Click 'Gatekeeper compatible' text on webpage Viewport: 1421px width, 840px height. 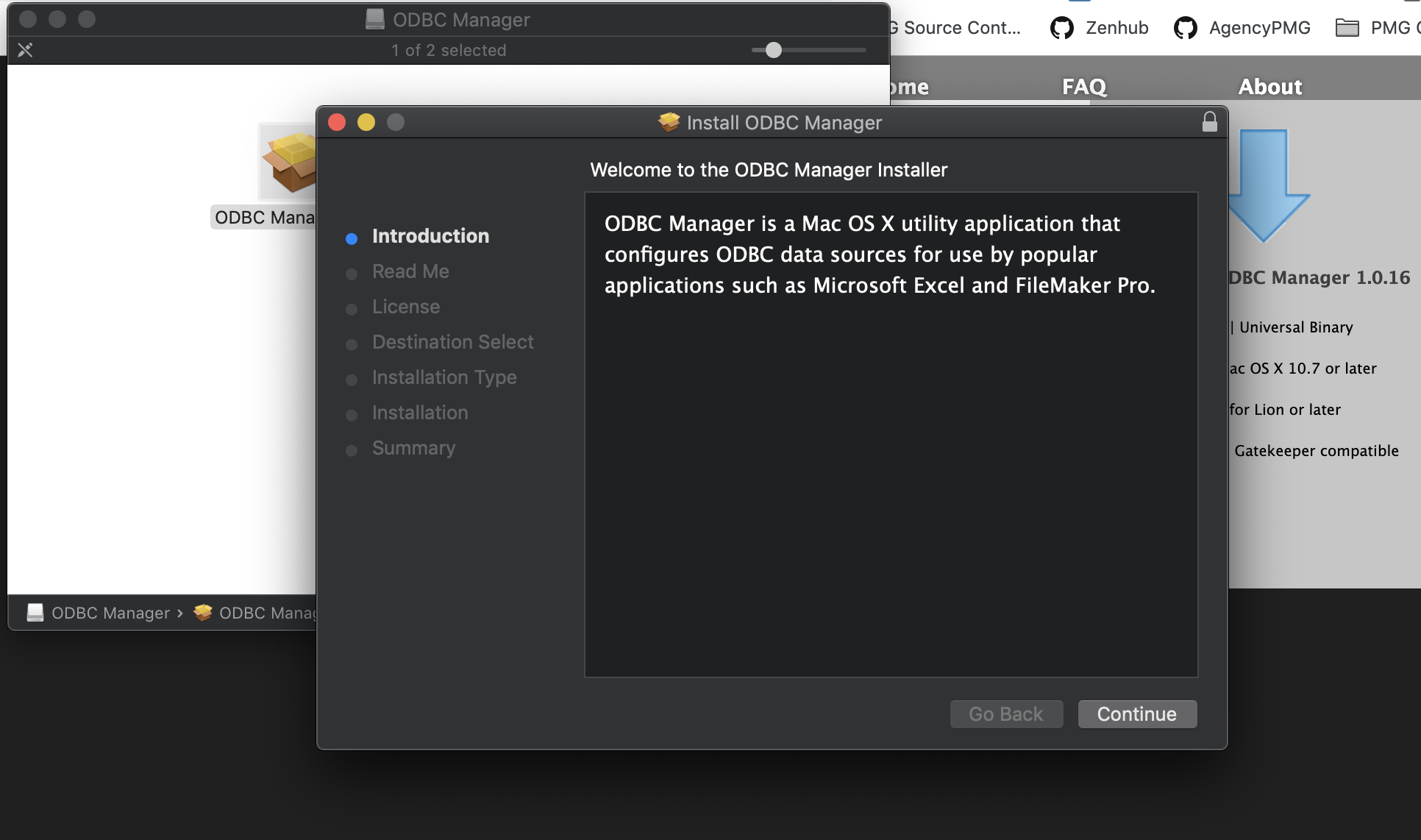coord(1317,451)
